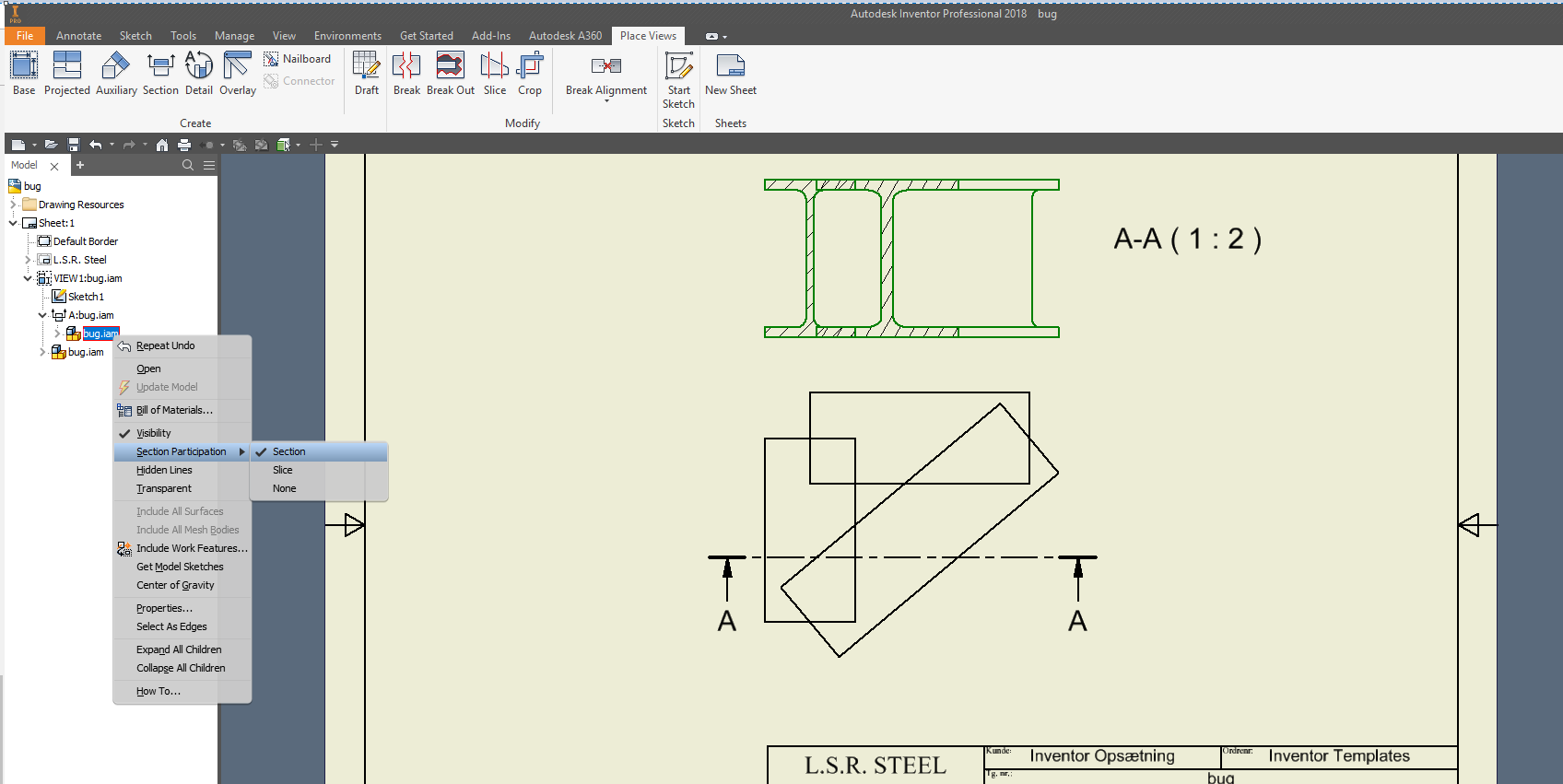
Task: Select None in Section Participation submenu
Action: 319,488
